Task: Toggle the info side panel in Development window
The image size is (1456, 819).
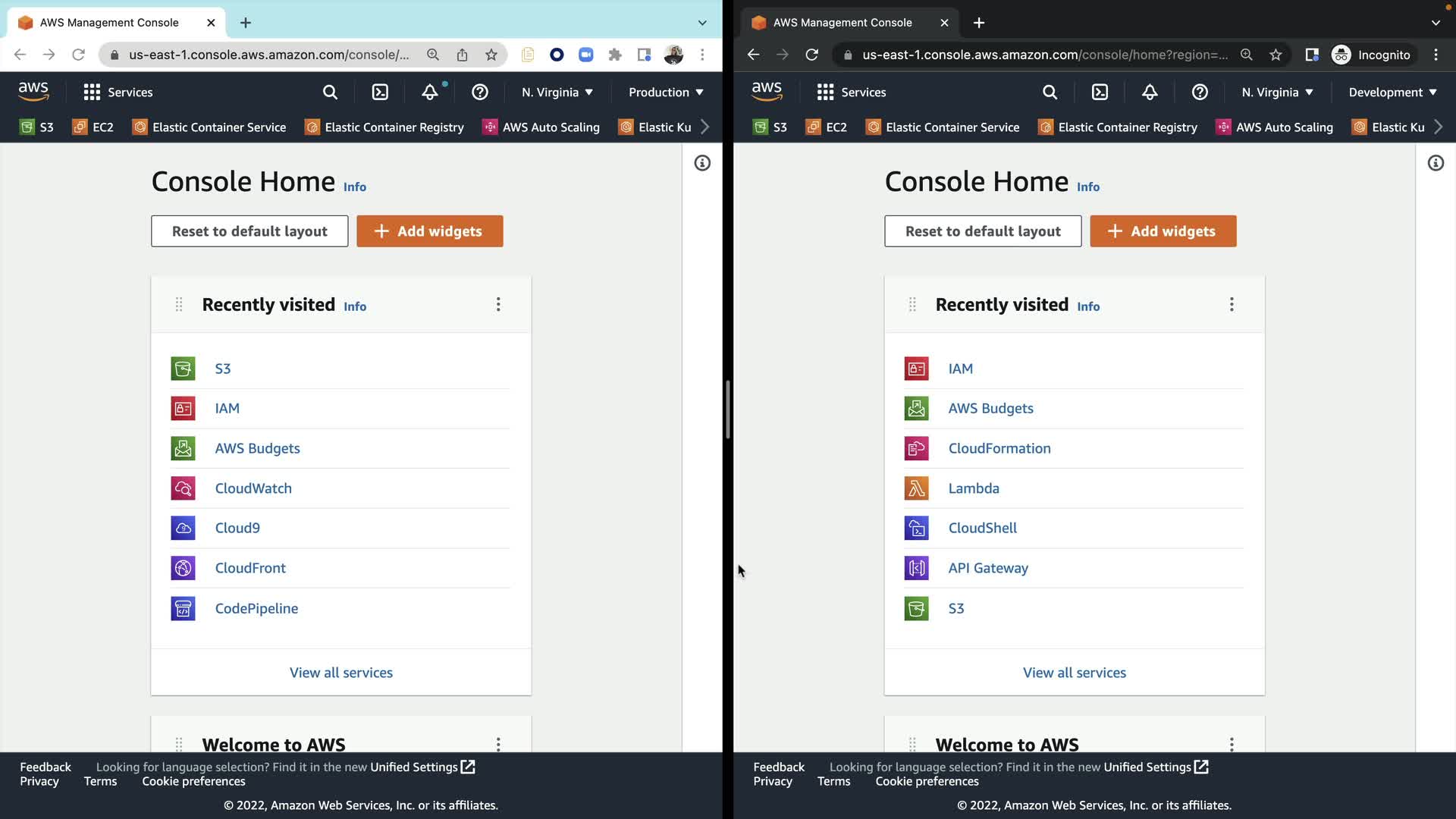Action: click(x=1436, y=163)
